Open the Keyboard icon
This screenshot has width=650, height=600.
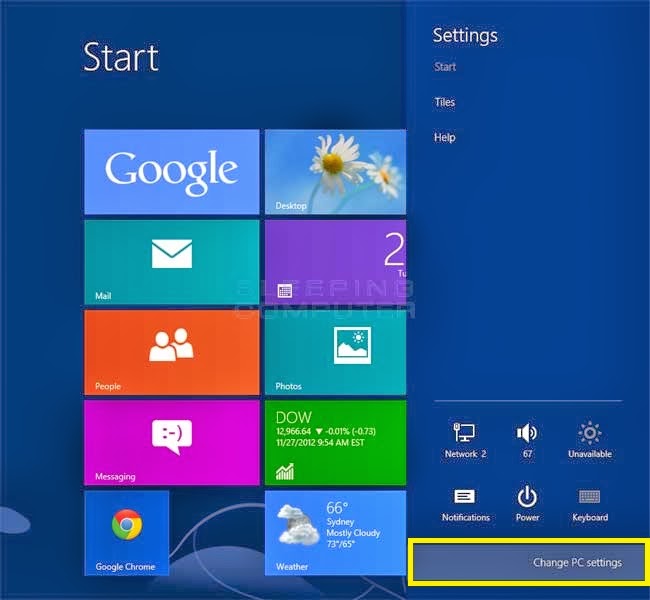590,504
